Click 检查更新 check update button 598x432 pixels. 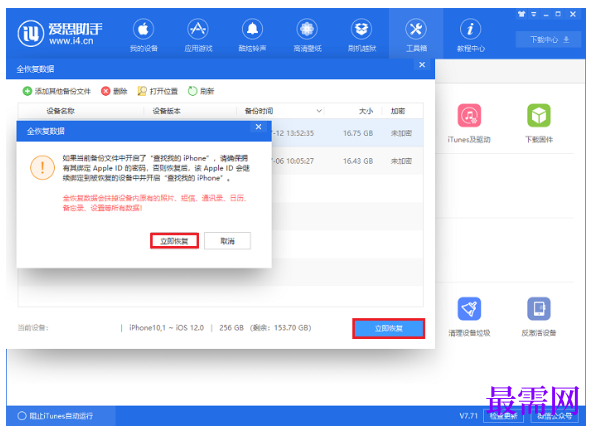coord(503,416)
